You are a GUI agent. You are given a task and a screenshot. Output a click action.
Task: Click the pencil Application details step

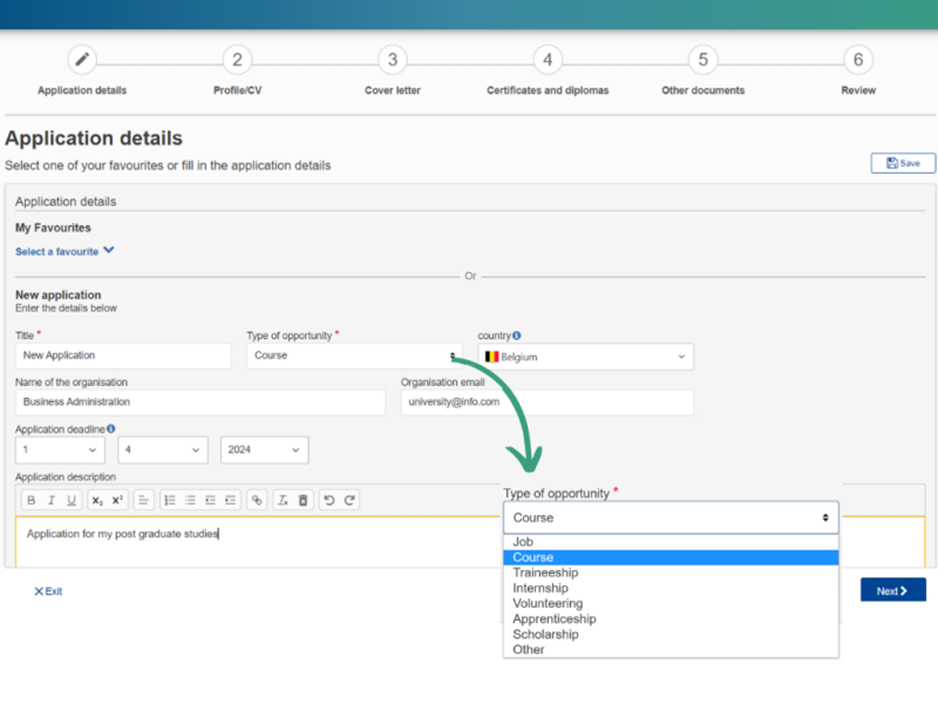click(x=82, y=59)
